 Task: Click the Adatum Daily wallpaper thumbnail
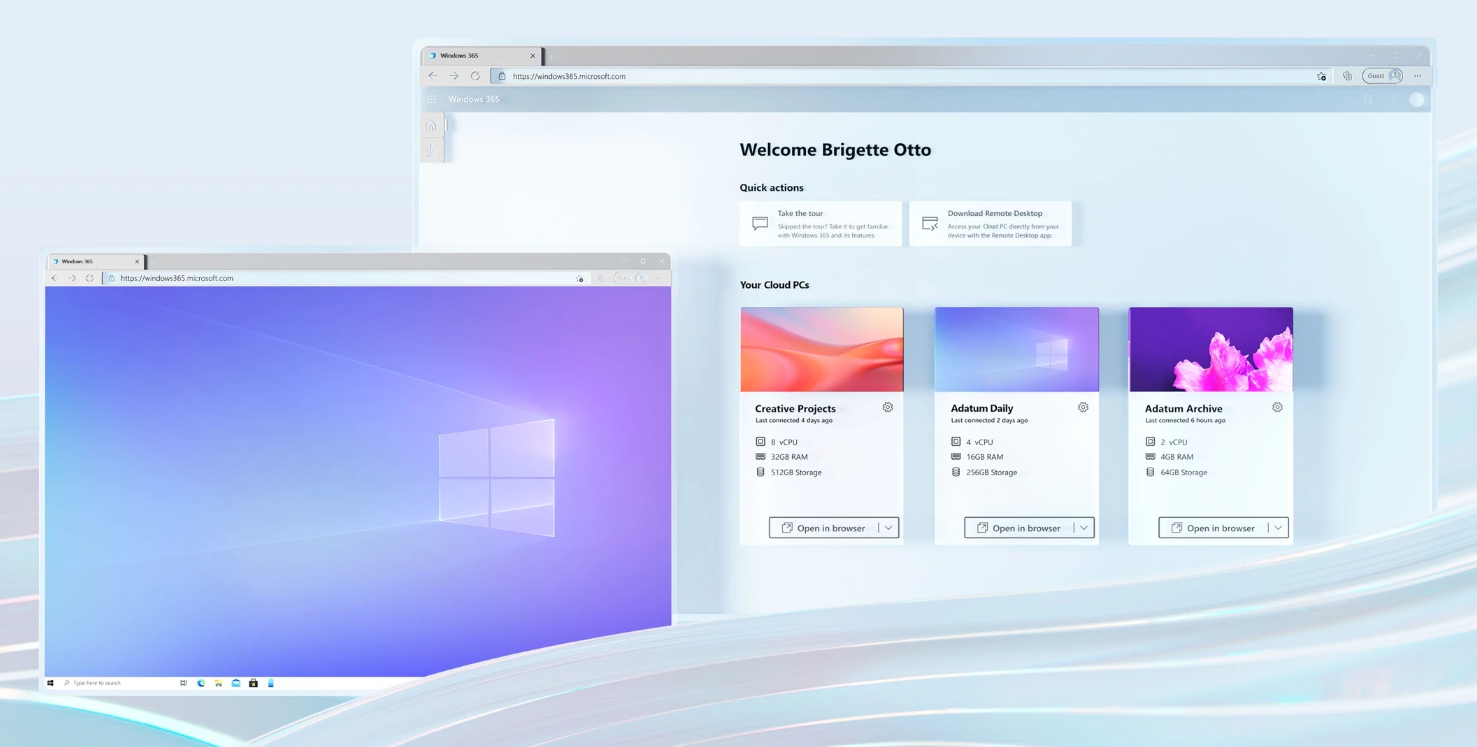[1016, 349]
